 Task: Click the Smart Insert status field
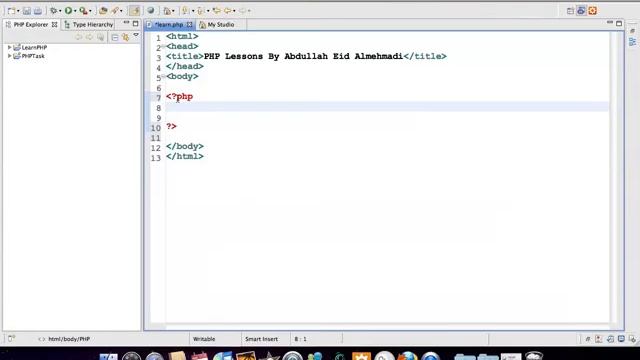pyautogui.click(x=261, y=339)
